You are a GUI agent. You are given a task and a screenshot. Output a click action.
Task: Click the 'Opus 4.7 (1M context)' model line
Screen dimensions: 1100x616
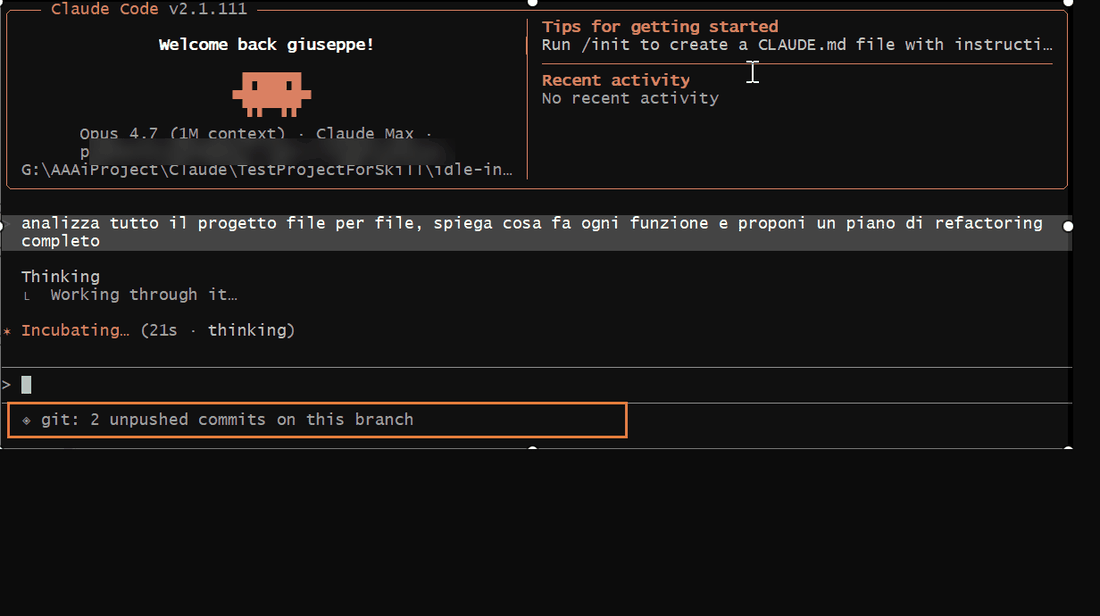tap(256, 133)
